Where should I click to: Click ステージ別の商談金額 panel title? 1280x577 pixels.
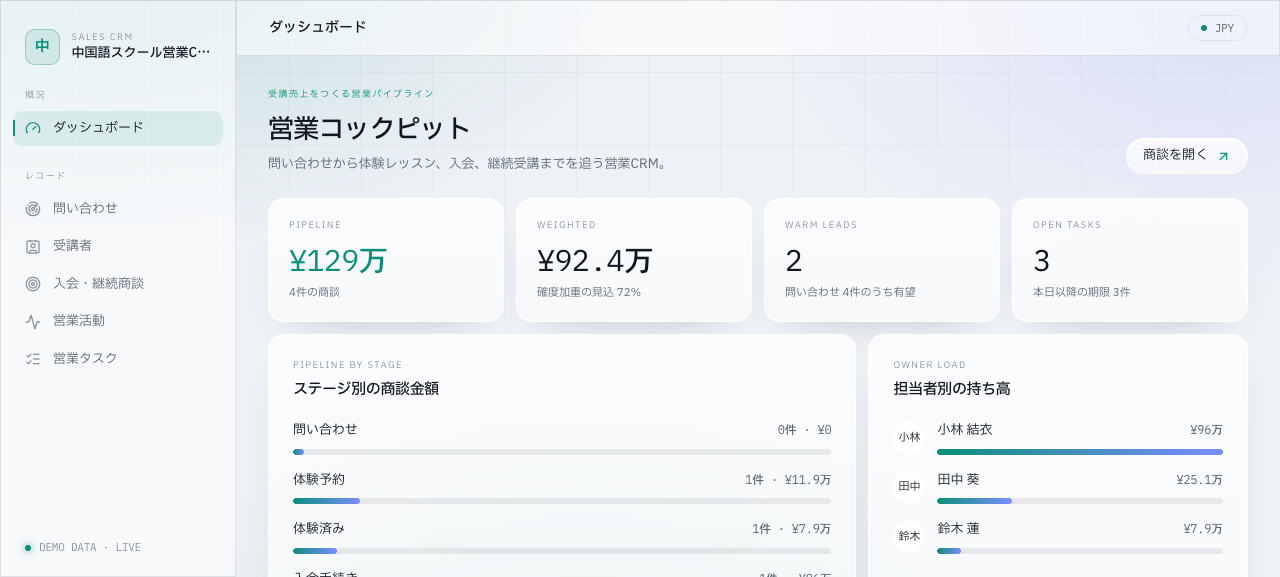tap(366, 388)
